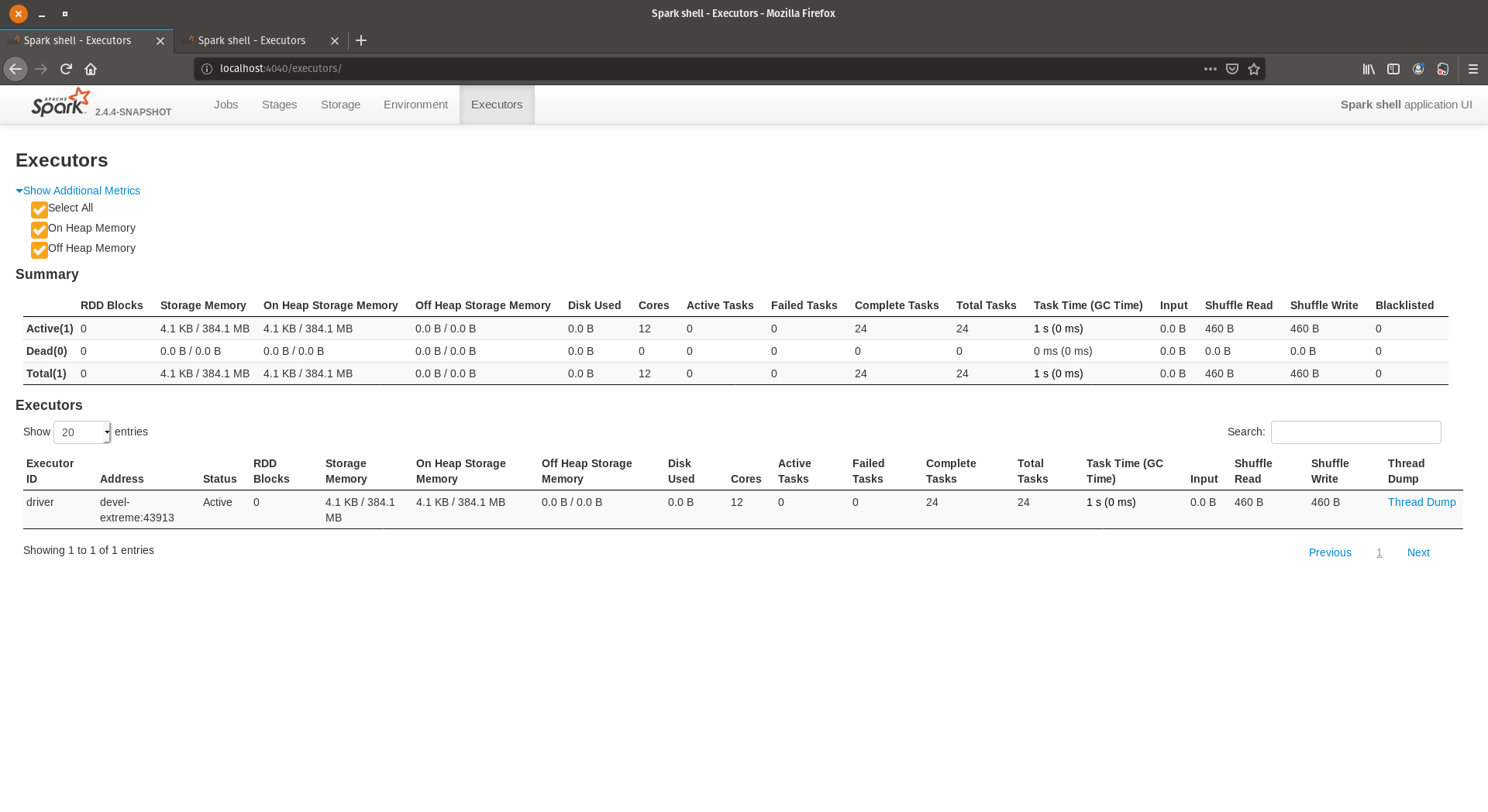Image resolution: width=1488 pixels, height=812 pixels.
Task: Close the second Spark shell tab
Action: [335, 41]
